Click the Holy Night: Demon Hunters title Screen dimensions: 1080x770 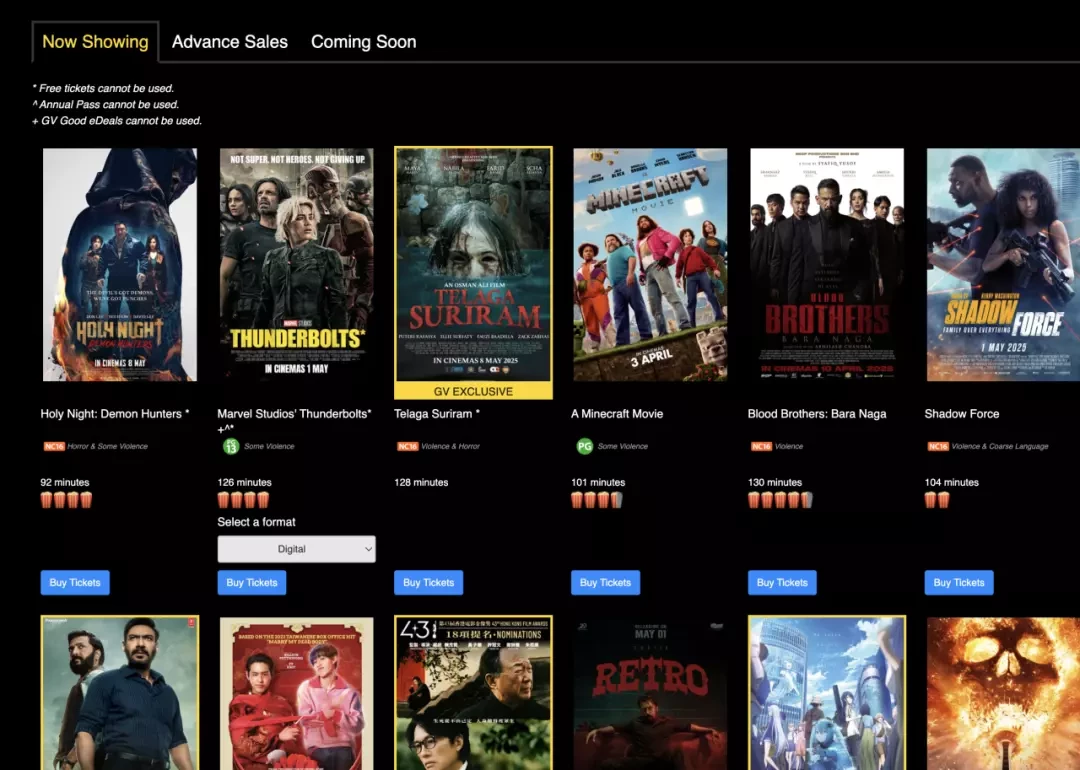pos(114,414)
